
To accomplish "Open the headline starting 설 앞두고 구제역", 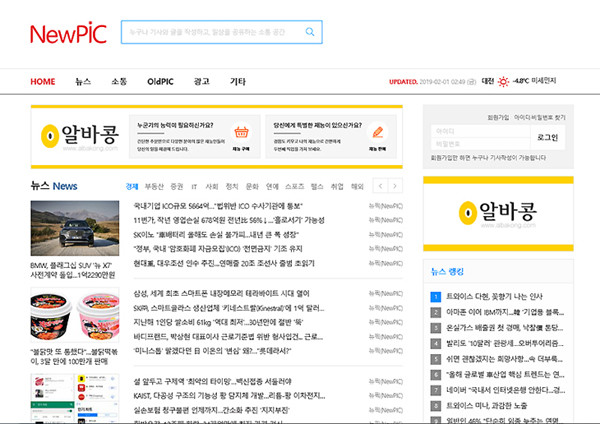I will pos(212,382).
